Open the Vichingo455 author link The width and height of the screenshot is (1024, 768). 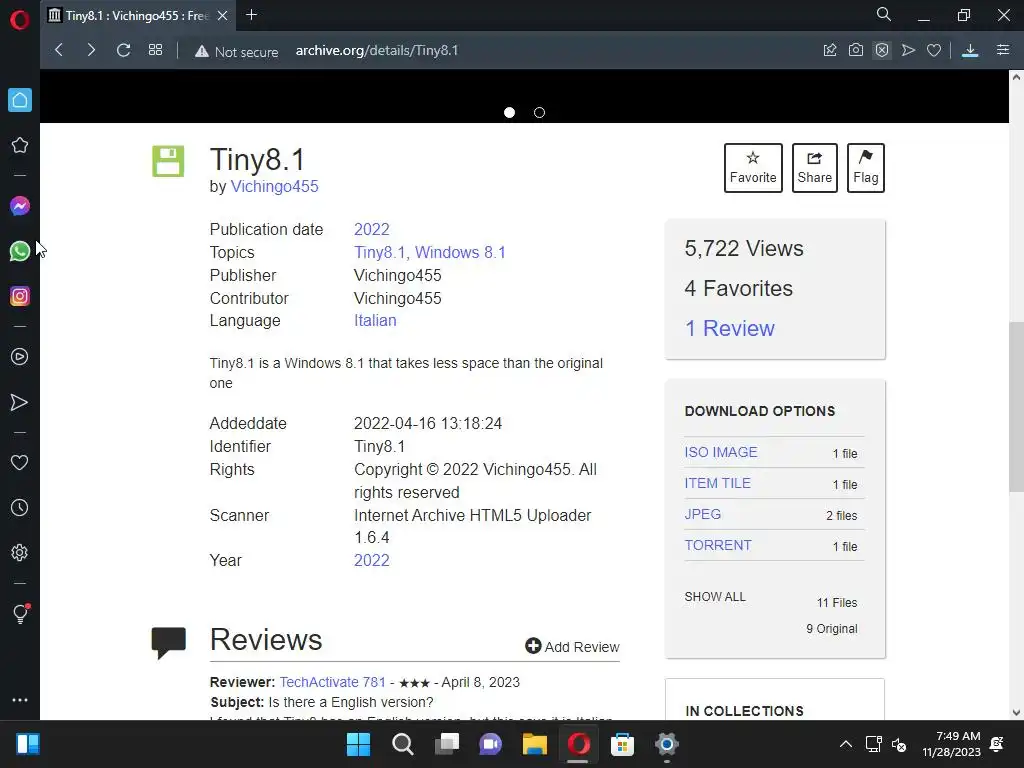click(274, 186)
